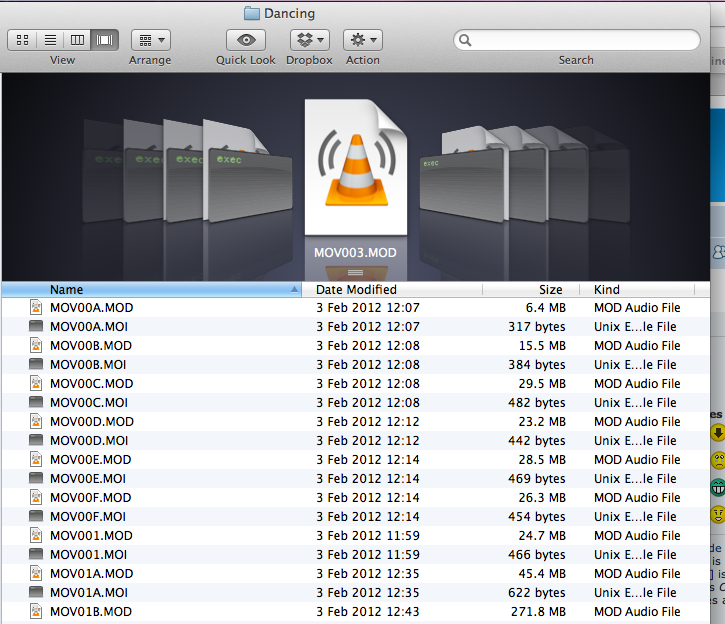Image resolution: width=725 pixels, height=624 pixels.
Task: Click the MOV00A.MOI exec icon
Action: [x=36, y=326]
